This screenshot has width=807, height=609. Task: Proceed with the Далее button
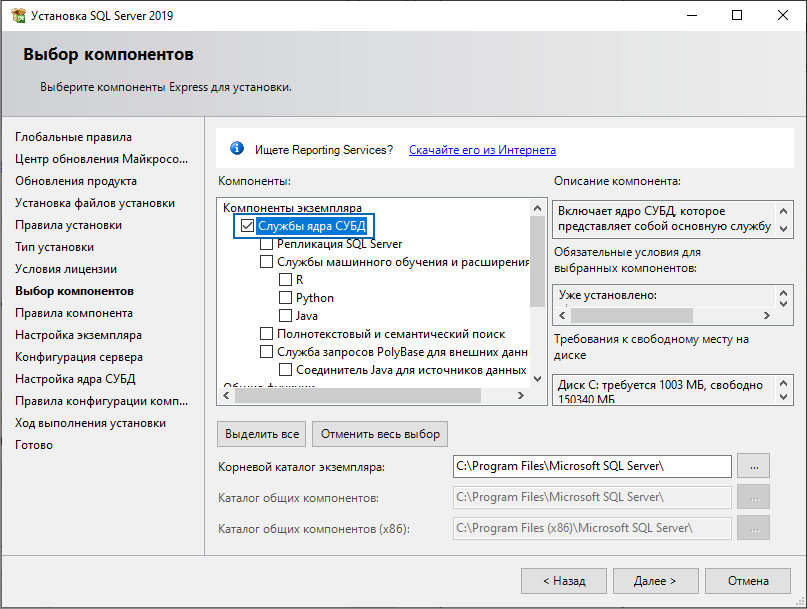pos(655,581)
